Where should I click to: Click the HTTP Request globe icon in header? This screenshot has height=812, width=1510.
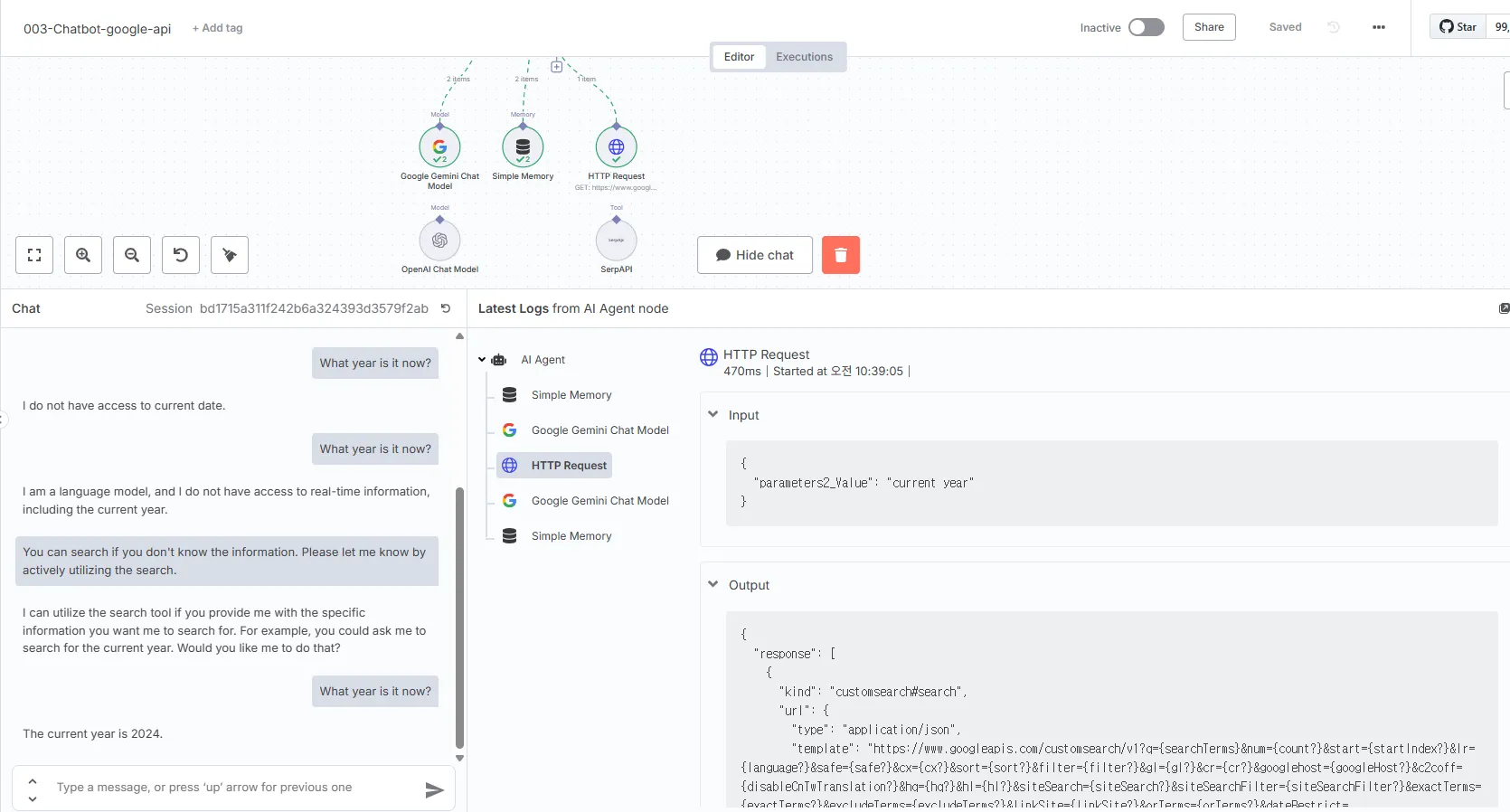pos(709,357)
